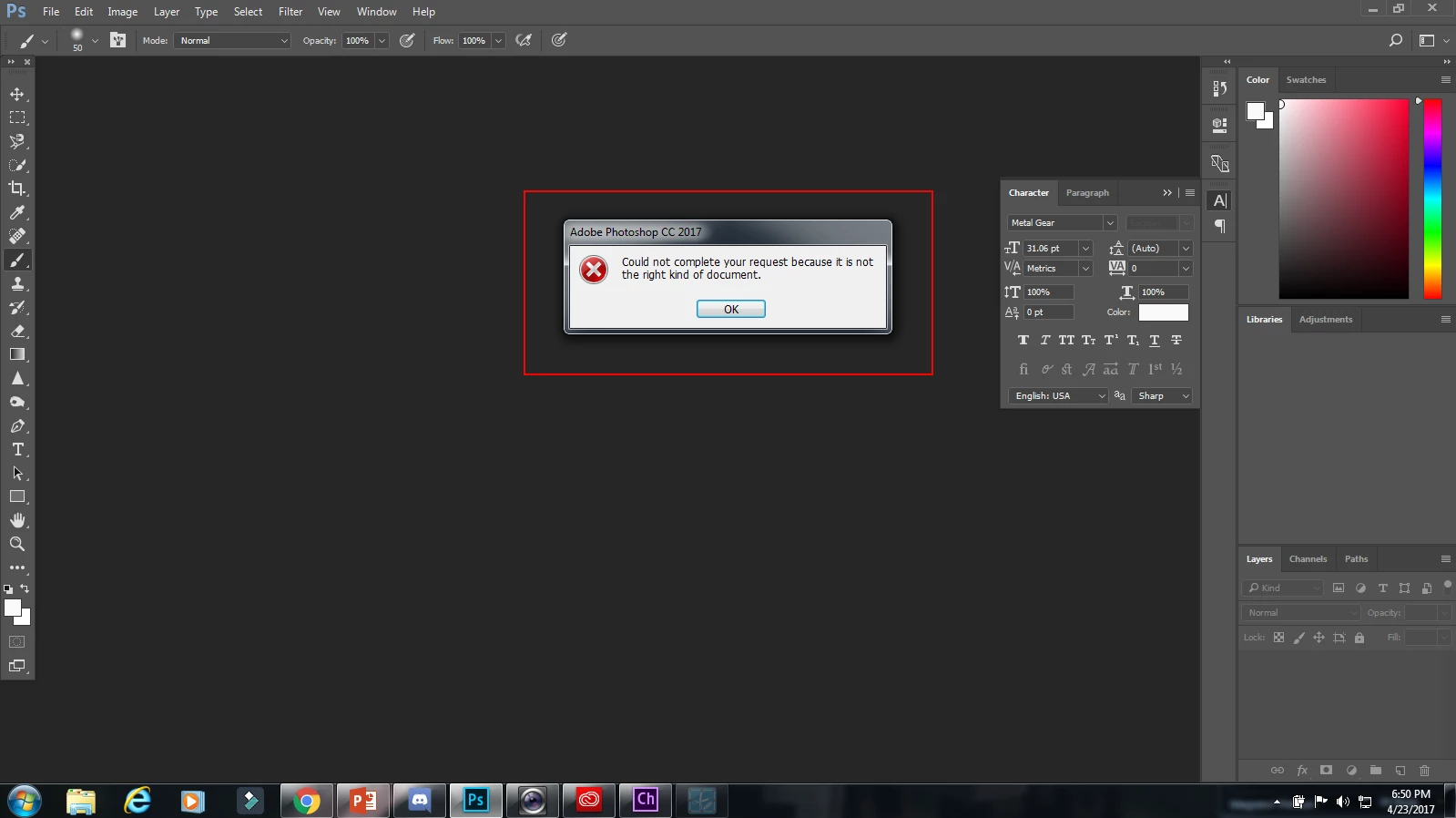Click the vertical scale 100% field

[1049, 291]
